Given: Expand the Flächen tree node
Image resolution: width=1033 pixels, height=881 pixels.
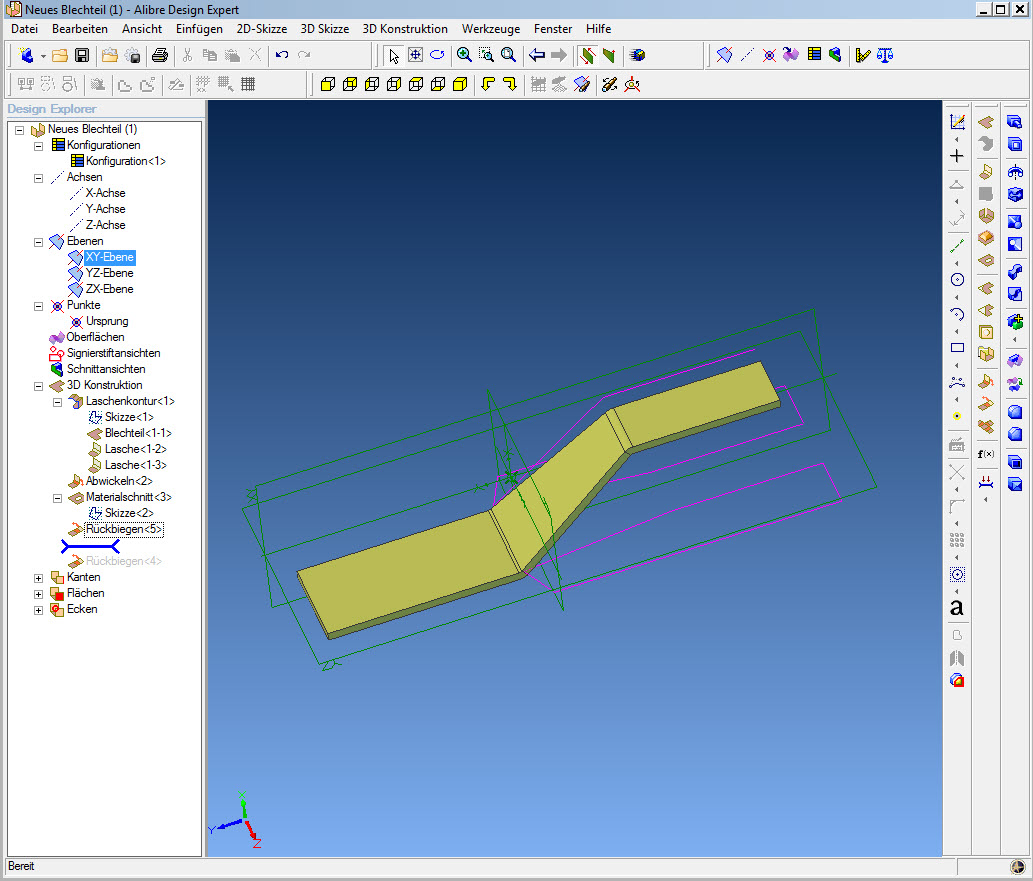Looking at the screenshot, I should click(x=38, y=594).
